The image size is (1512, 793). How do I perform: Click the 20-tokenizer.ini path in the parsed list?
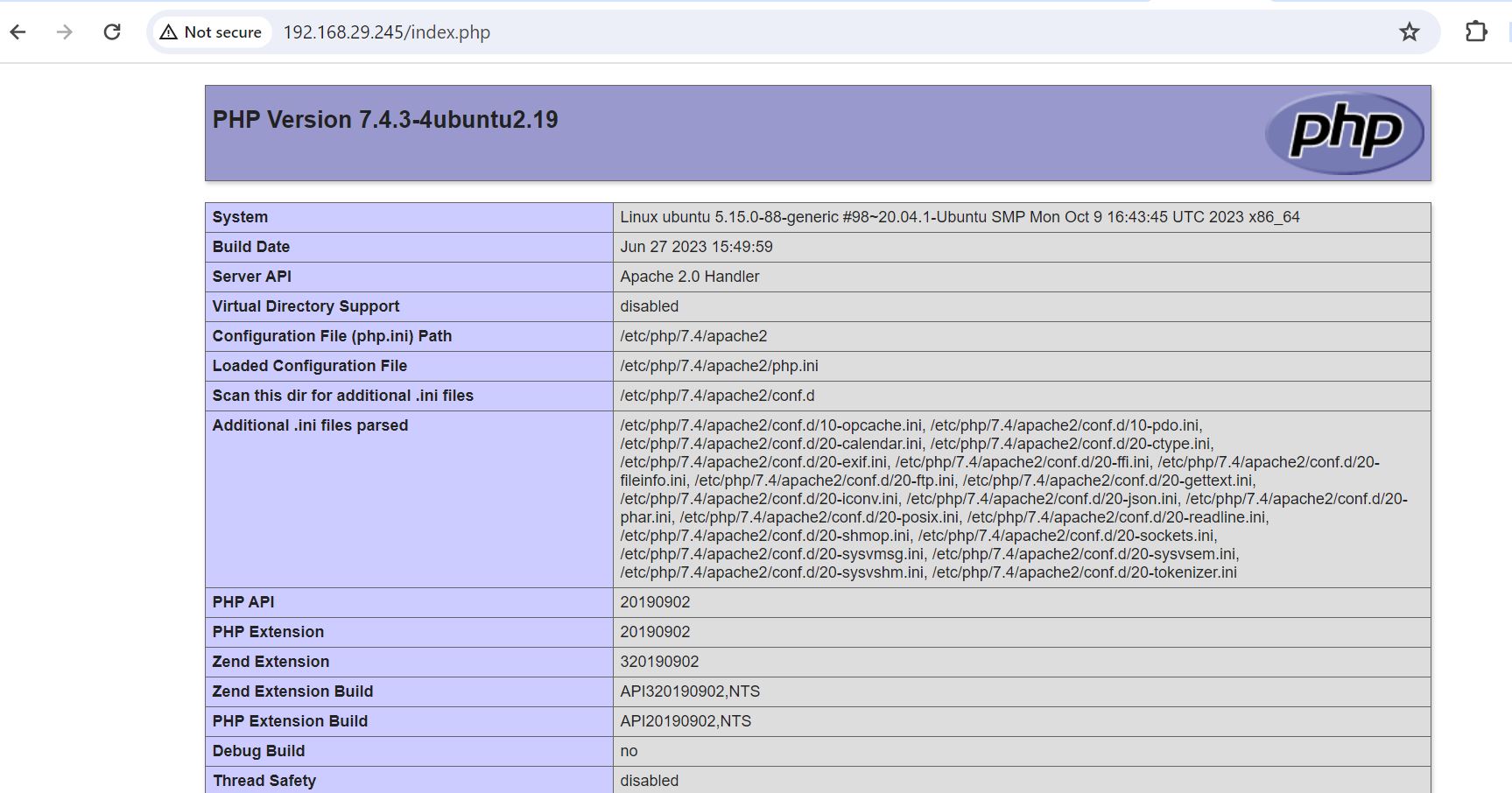coord(1085,572)
